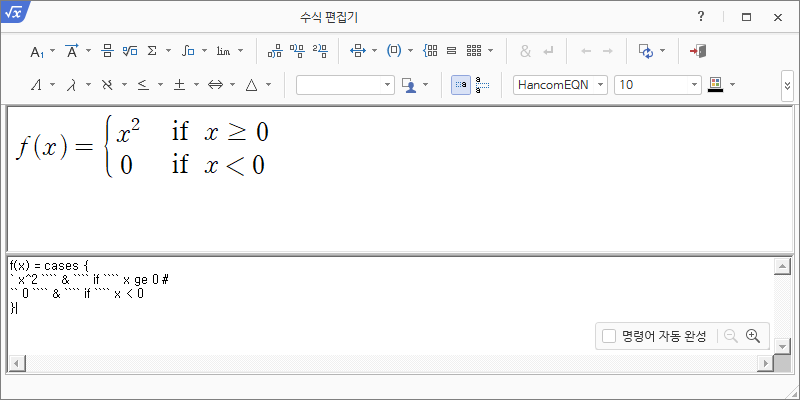Apply the vector arrow decoration icon

click(x=72, y=51)
